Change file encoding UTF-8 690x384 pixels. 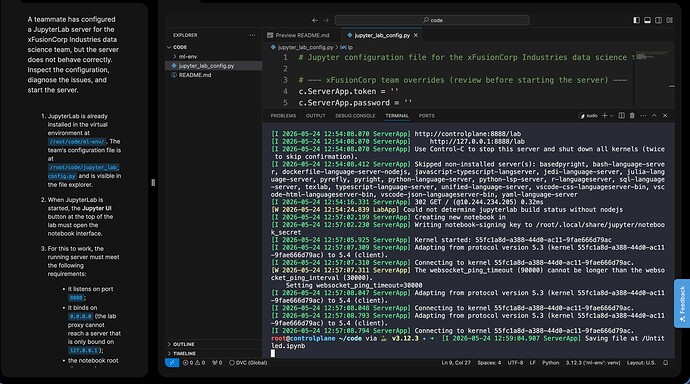tap(515, 363)
